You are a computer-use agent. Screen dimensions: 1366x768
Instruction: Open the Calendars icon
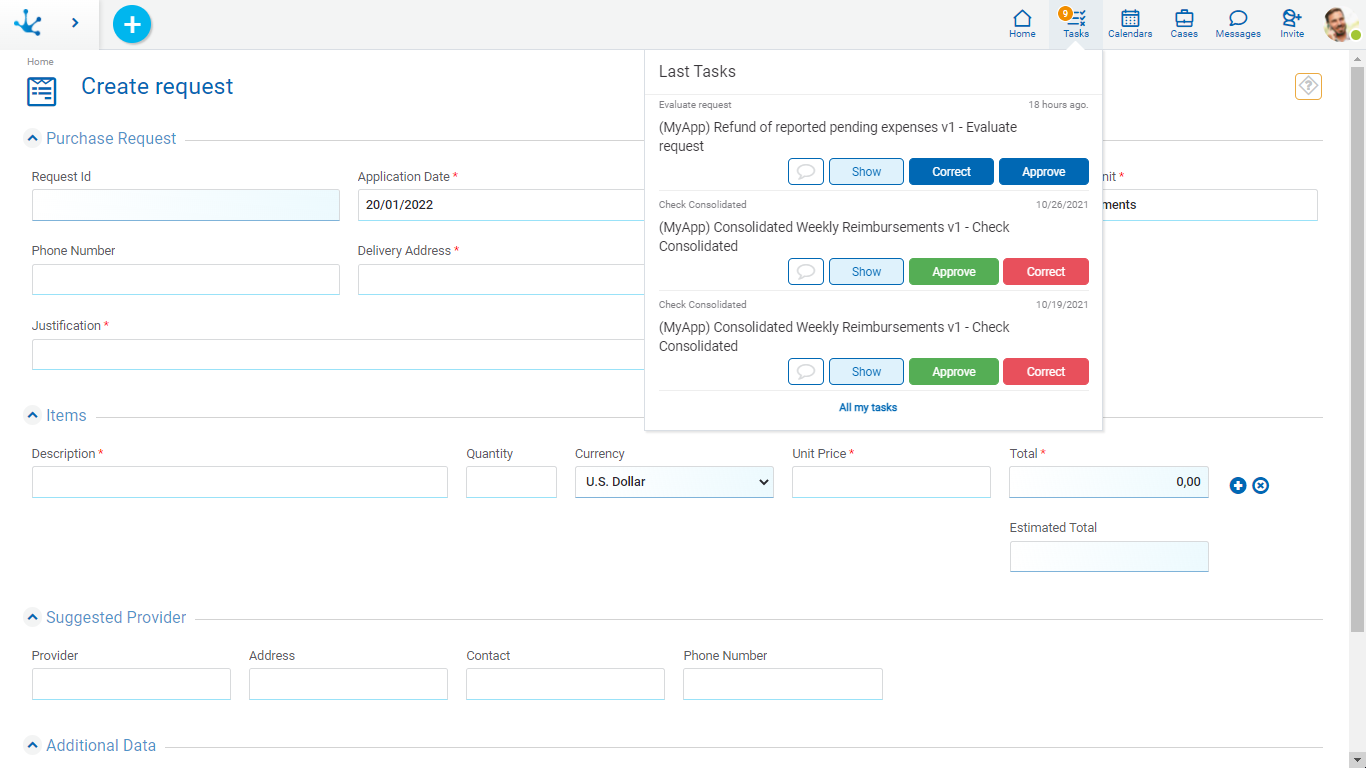click(x=1129, y=24)
